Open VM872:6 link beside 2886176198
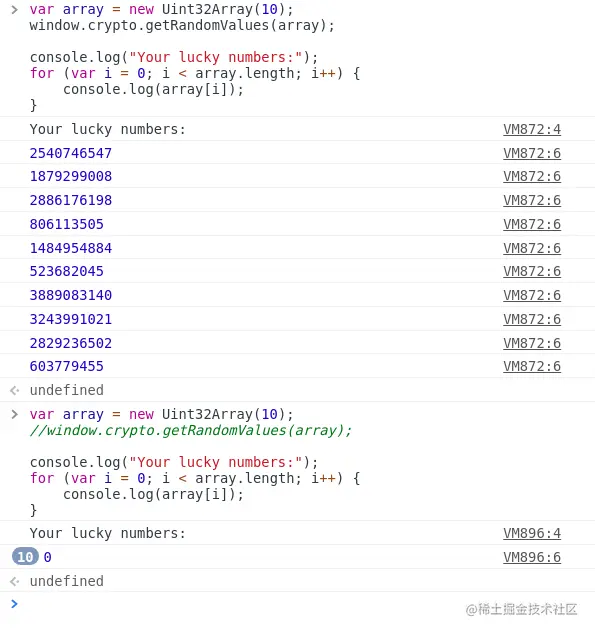Screen dimensions: 595x634 pyautogui.click(x=532, y=200)
